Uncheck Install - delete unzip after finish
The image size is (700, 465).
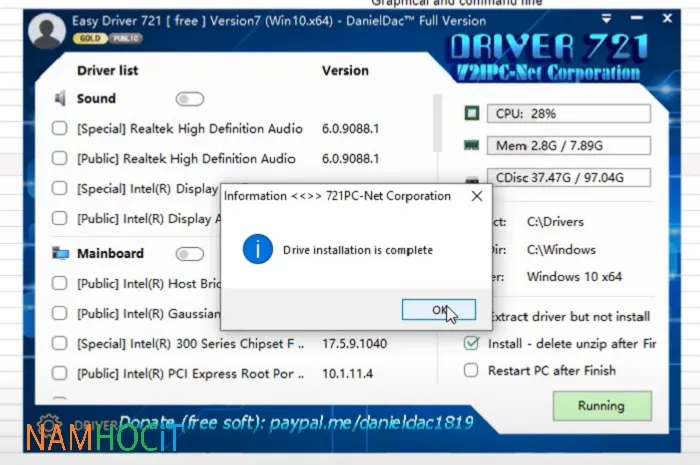[x=472, y=343]
